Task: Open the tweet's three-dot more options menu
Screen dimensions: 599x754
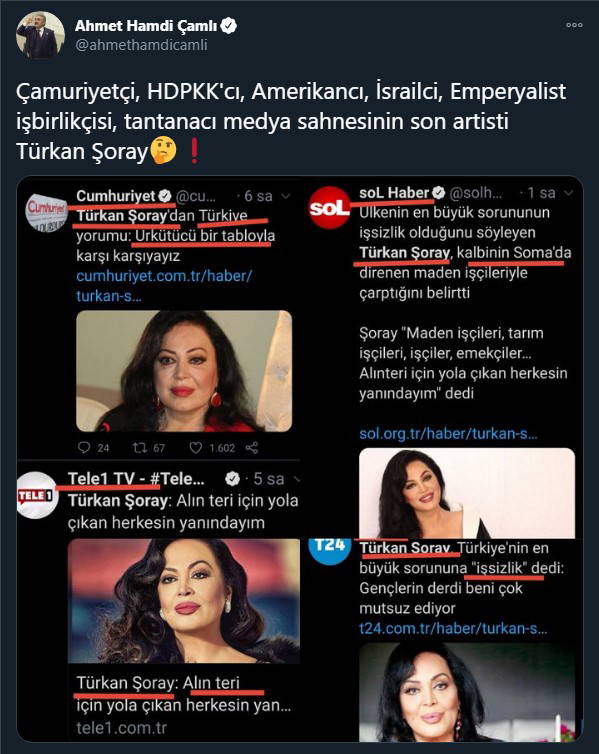Action: (x=574, y=25)
